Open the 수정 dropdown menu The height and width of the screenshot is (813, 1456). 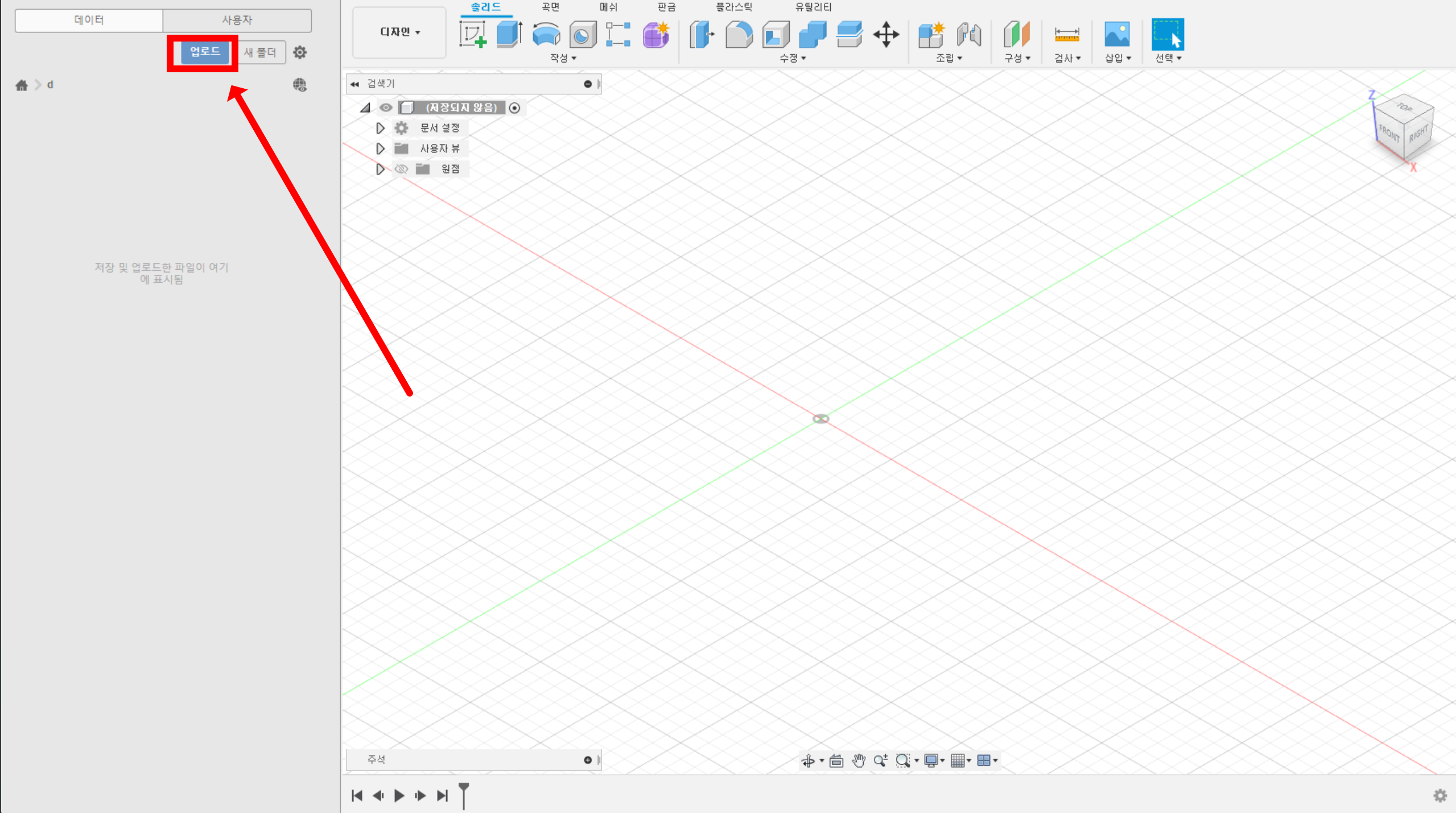click(792, 58)
